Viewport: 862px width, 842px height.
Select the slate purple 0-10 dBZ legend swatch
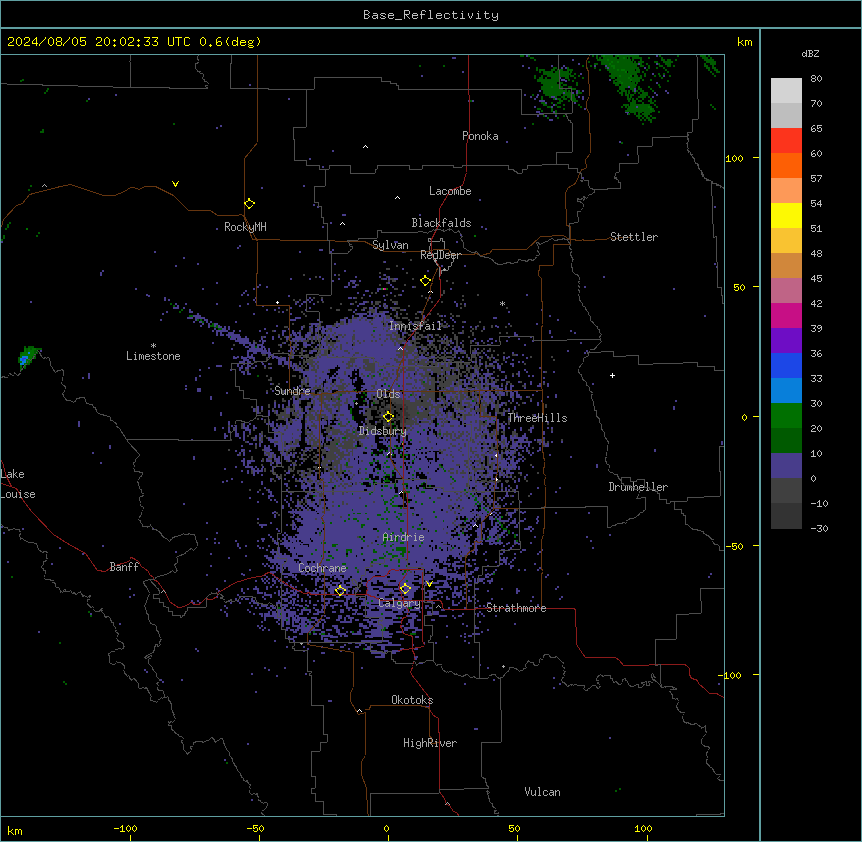[786, 466]
